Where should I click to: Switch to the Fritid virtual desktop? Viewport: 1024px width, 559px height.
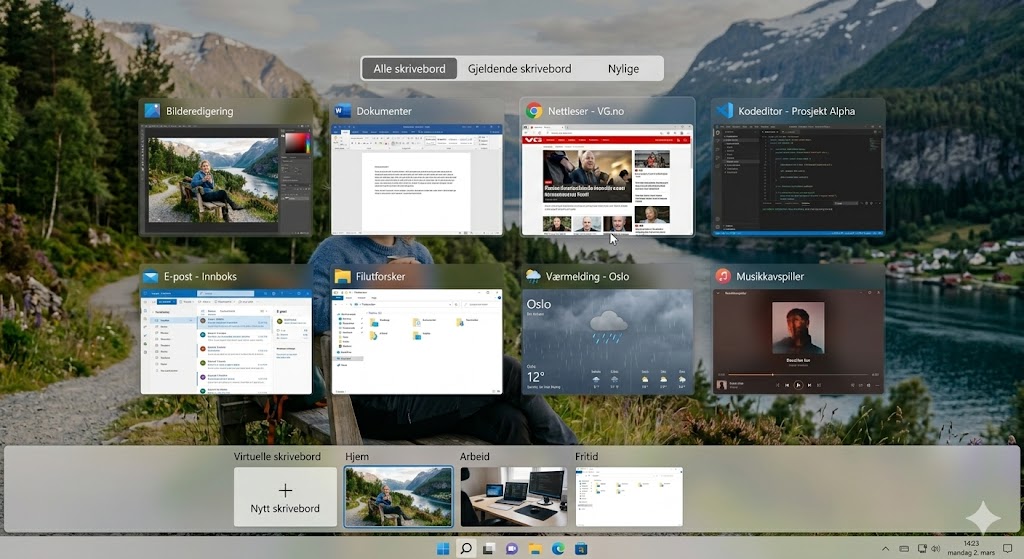(629, 497)
